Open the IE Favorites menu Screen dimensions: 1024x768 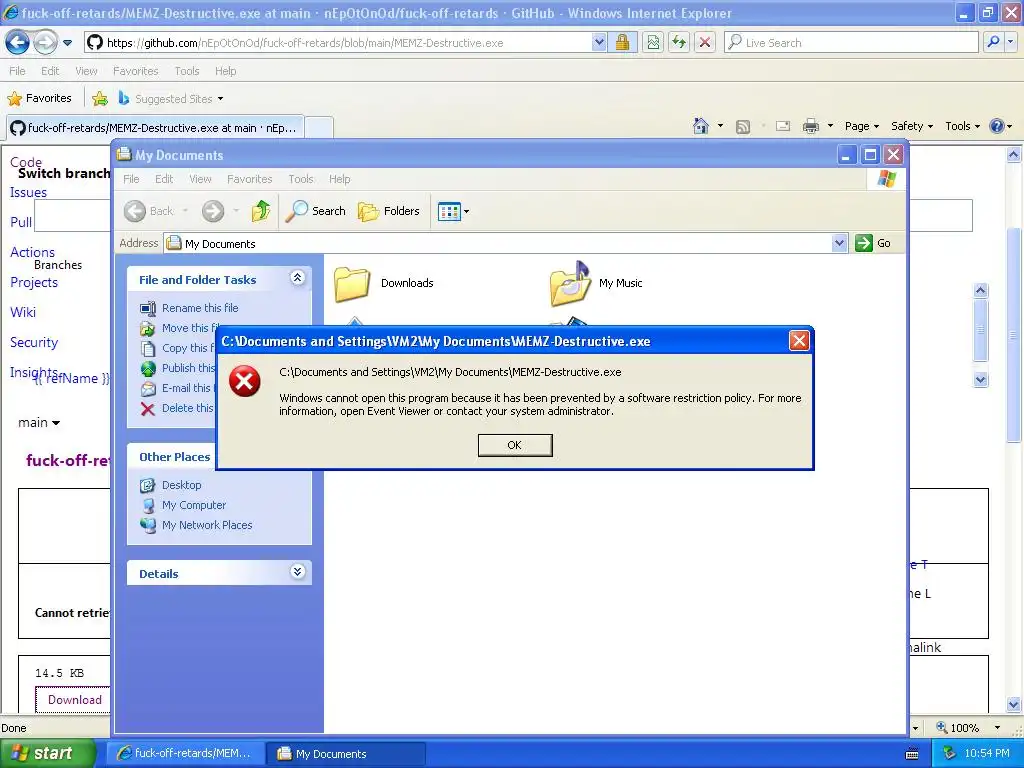tap(135, 71)
